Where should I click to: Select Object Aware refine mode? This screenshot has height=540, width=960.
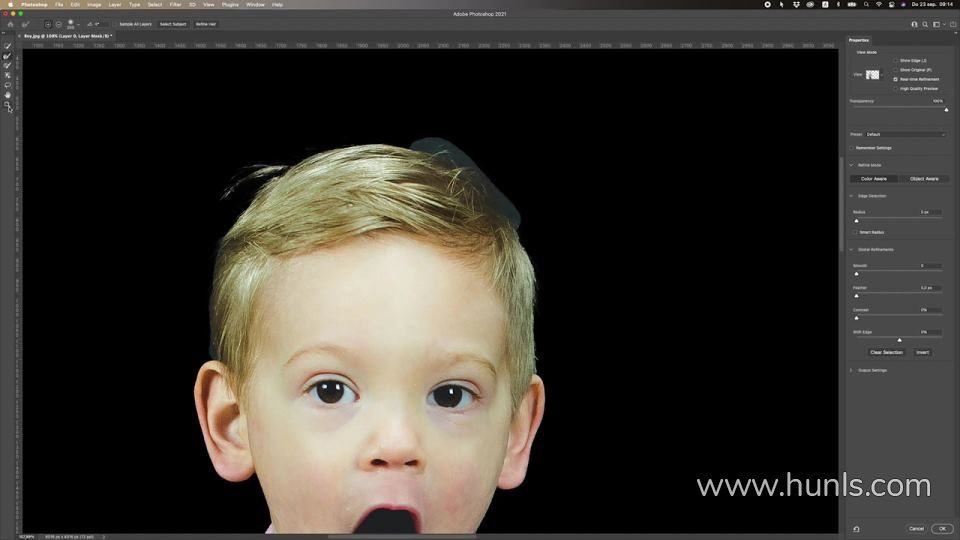pos(924,179)
